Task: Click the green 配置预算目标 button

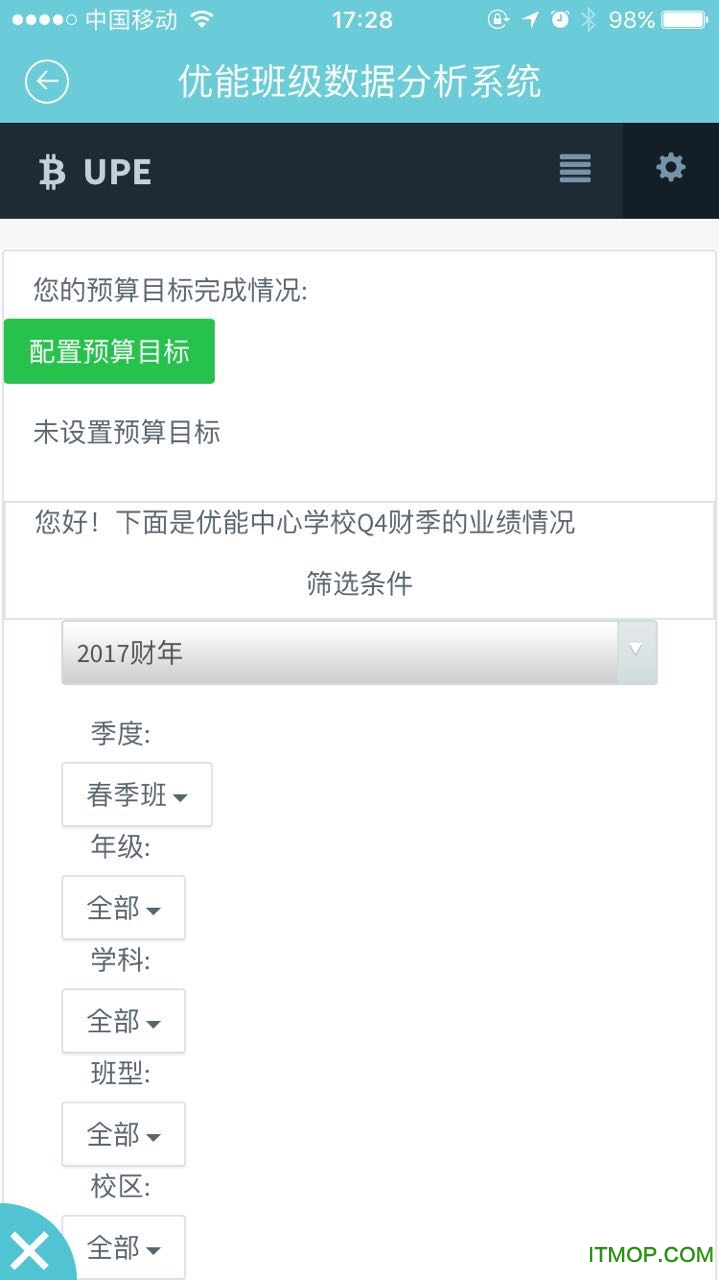Action: [x=110, y=351]
